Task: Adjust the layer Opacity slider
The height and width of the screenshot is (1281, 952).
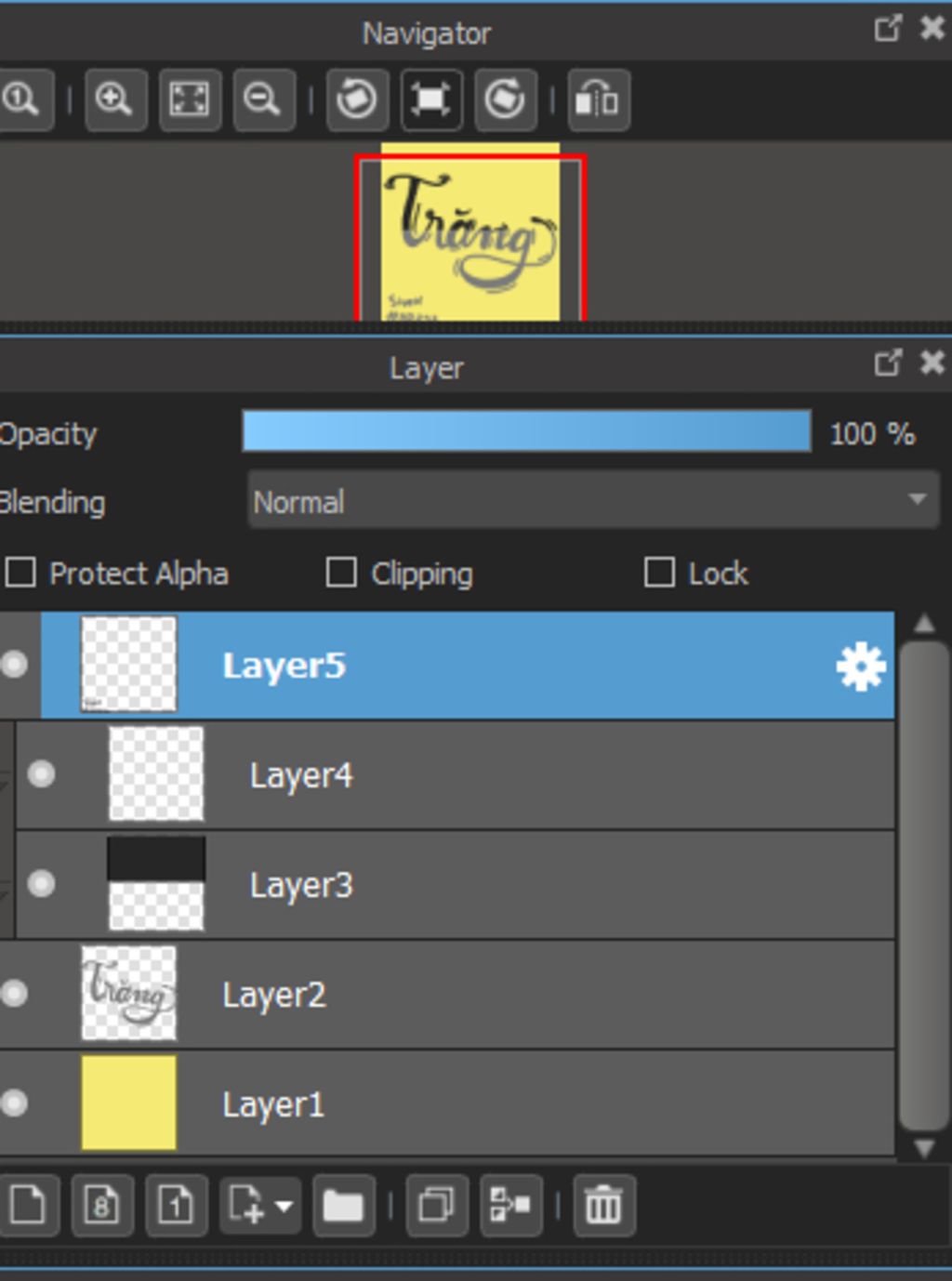Action: [x=526, y=431]
